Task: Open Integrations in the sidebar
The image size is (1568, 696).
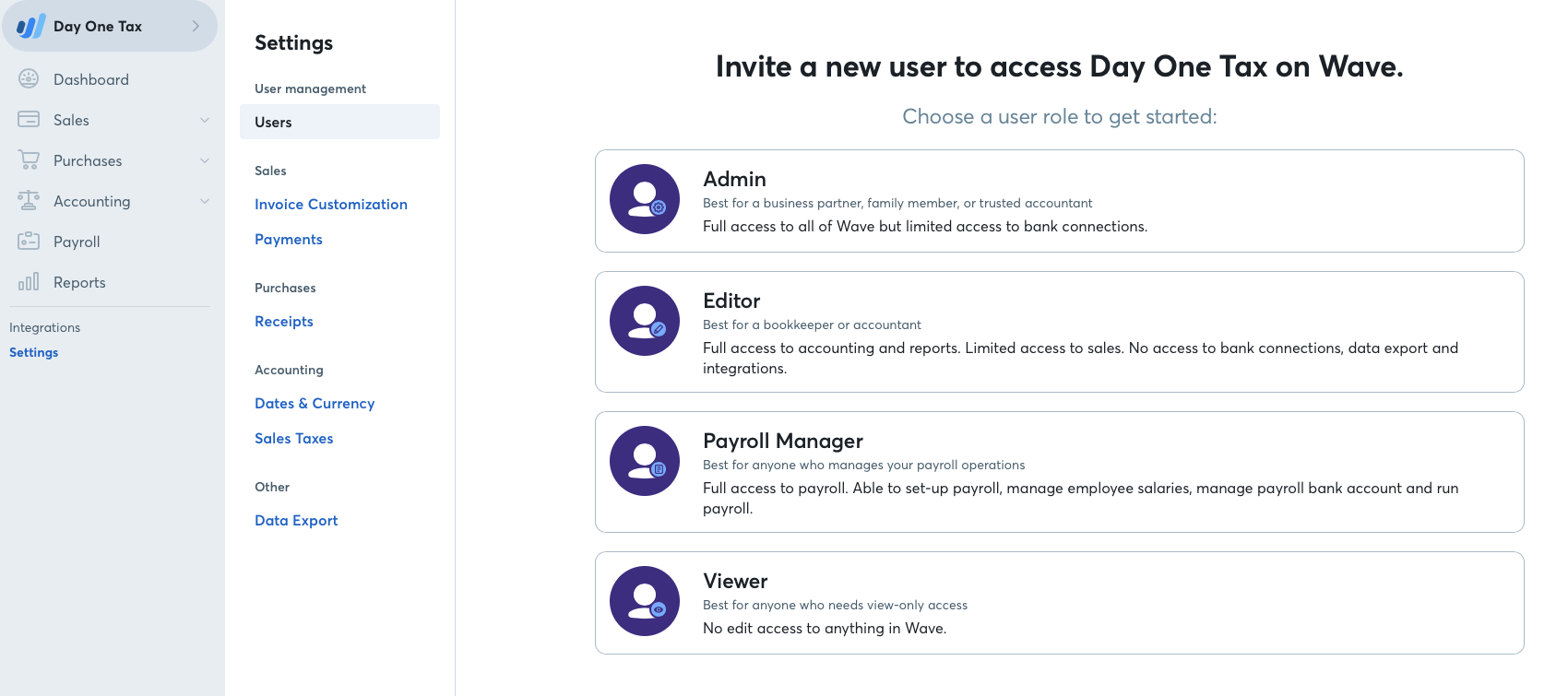Action: pyautogui.click(x=44, y=327)
